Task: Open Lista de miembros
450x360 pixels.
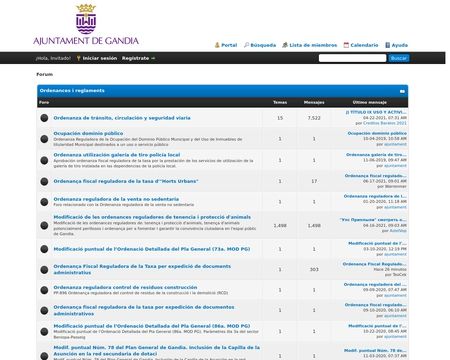Action: [313, 45]
